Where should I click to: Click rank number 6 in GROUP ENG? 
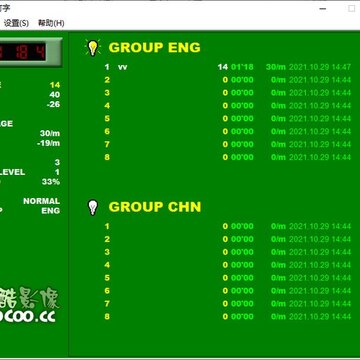[107, 131]
